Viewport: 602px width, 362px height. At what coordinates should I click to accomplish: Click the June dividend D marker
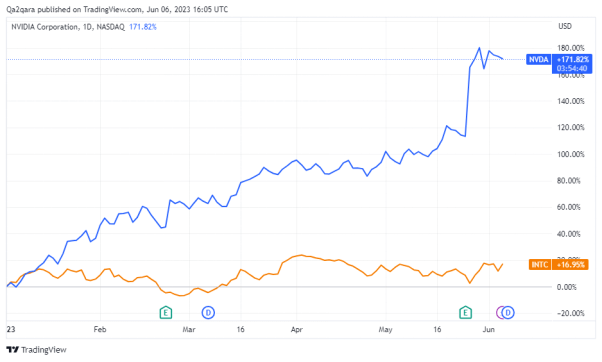coord(508,313)
